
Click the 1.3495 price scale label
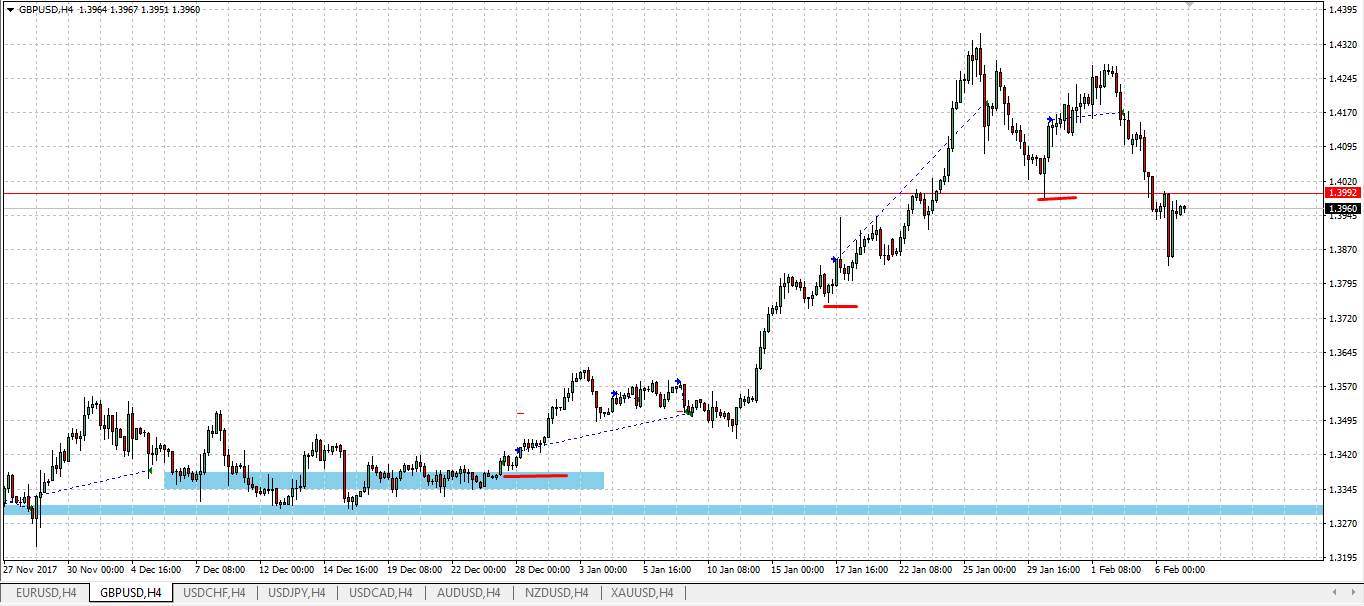[1344, 420]
